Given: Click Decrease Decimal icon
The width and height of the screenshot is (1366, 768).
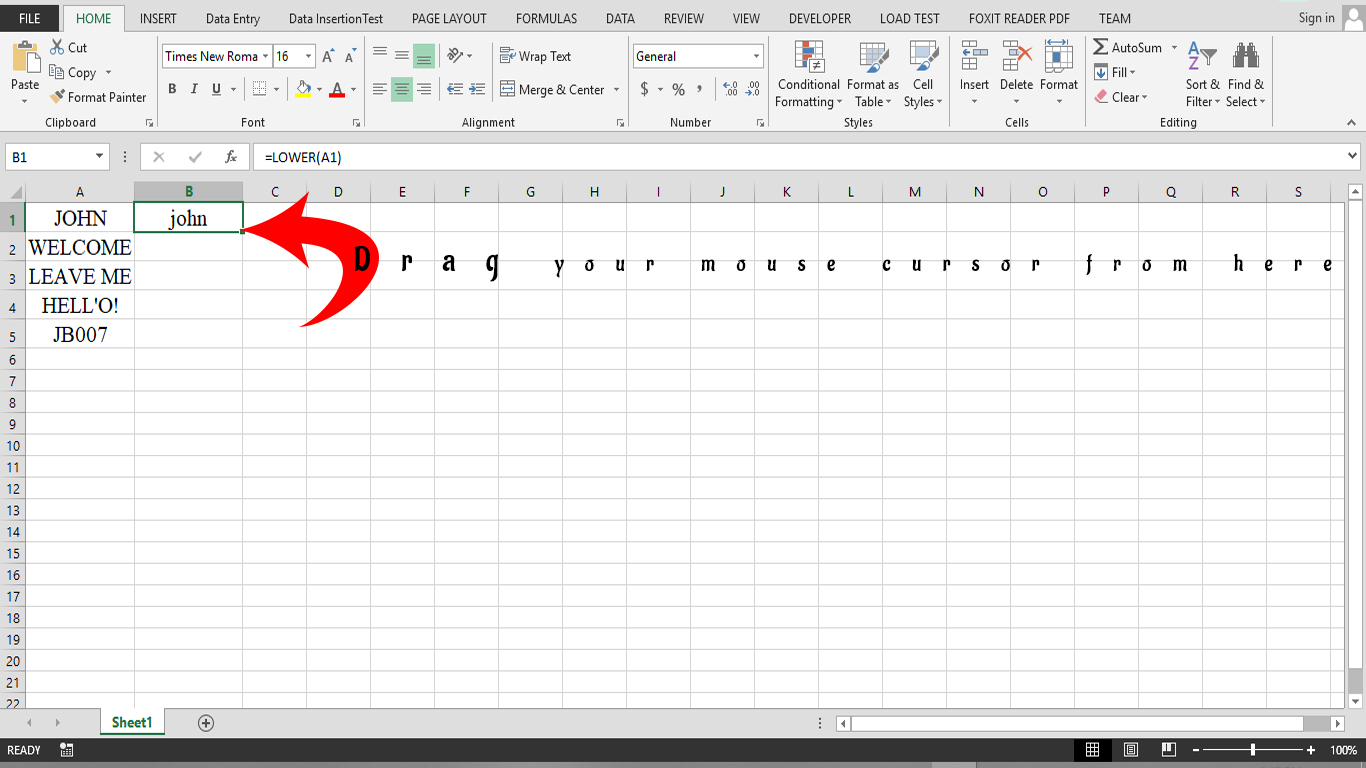Looking at the screenshot, I should [x=753, y=89].
